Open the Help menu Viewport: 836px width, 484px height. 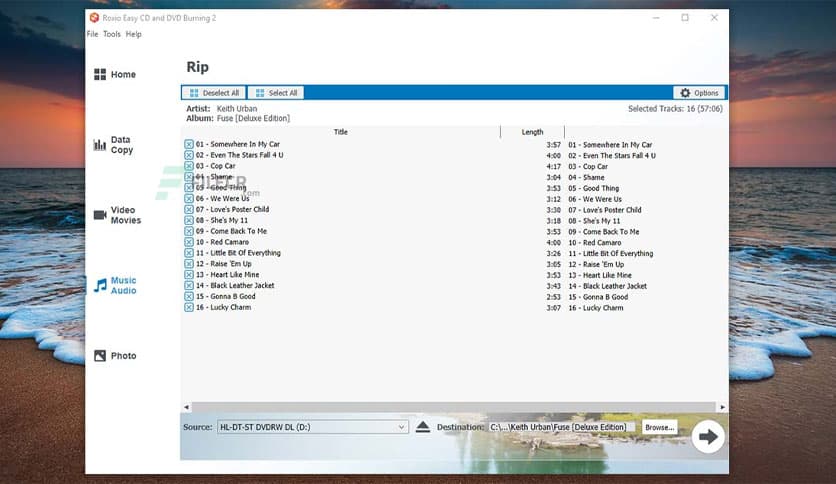pos(133,34)
